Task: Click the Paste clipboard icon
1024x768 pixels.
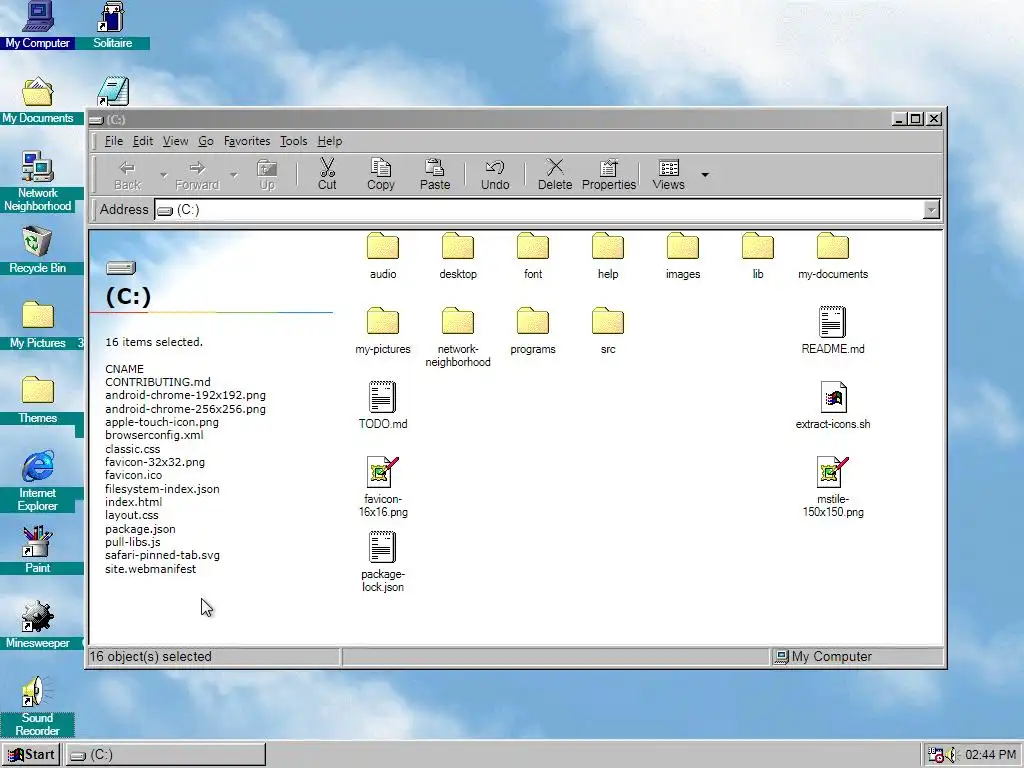Action: pyautogui.click(x=434, y=168)
